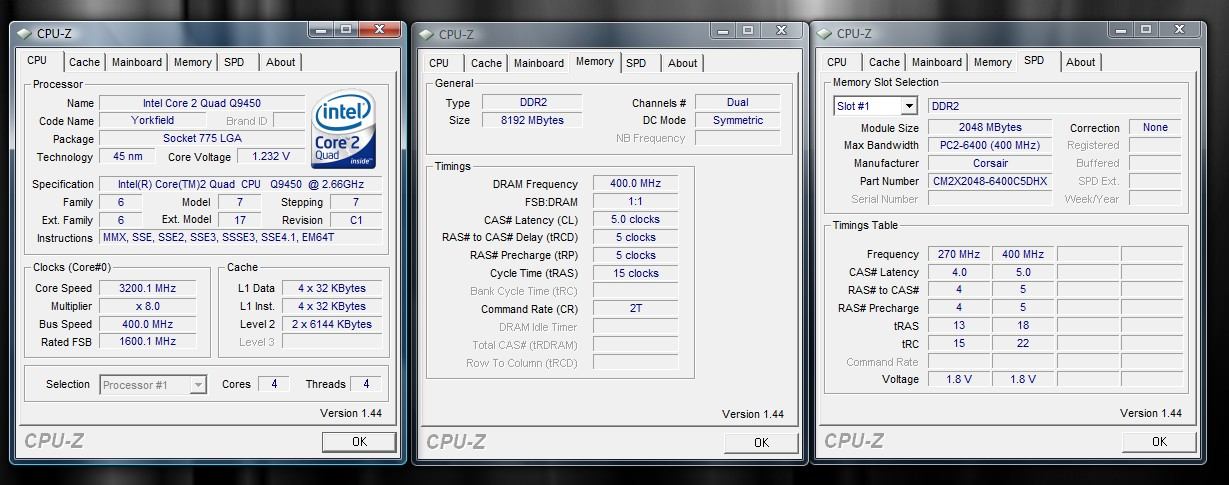This screenshot has width=1229, height=485.
Task: Switch to About tab in the memory timings window
Action: coord(682,63)
